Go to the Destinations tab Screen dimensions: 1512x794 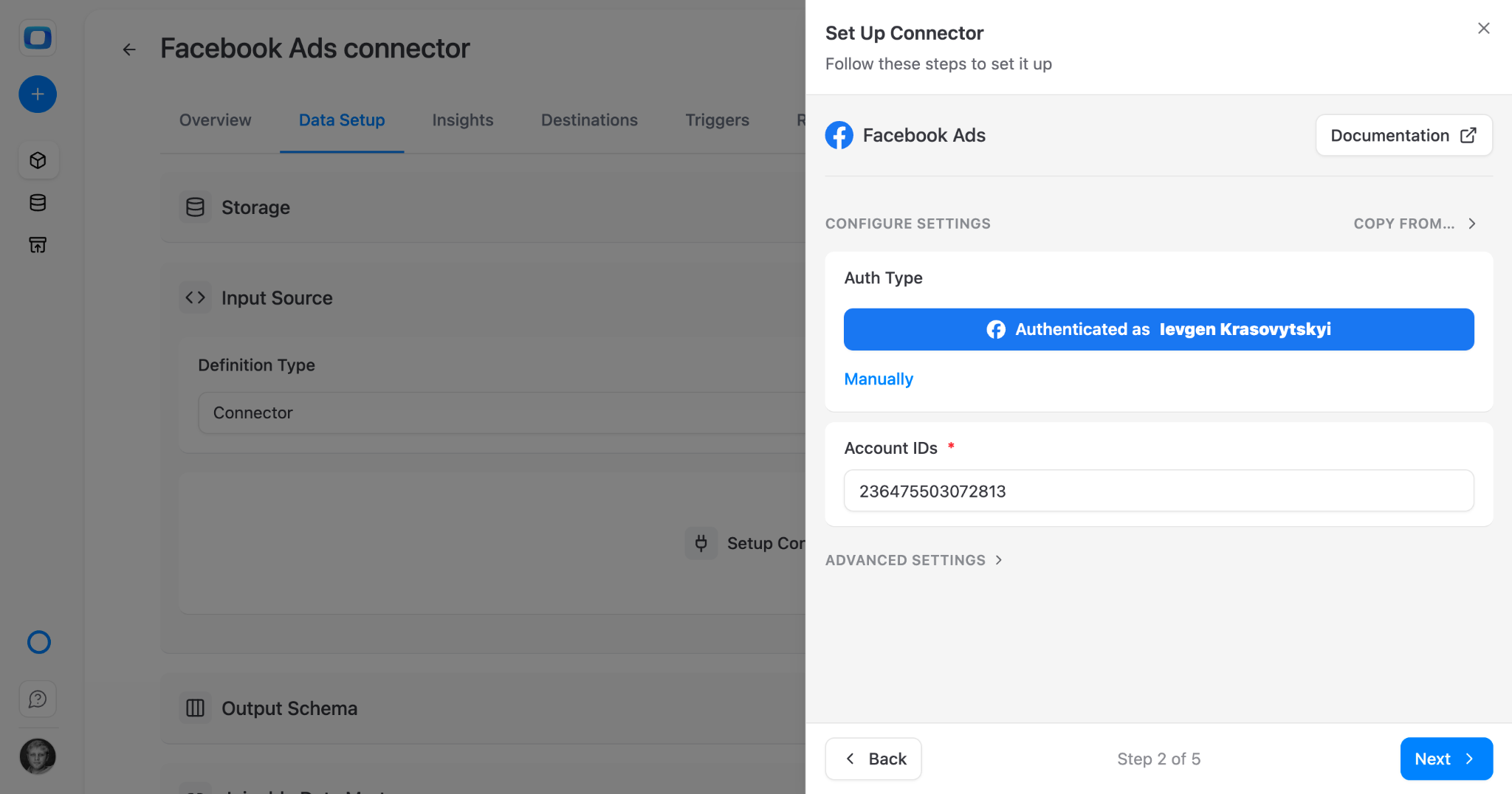tap(589, 120)
